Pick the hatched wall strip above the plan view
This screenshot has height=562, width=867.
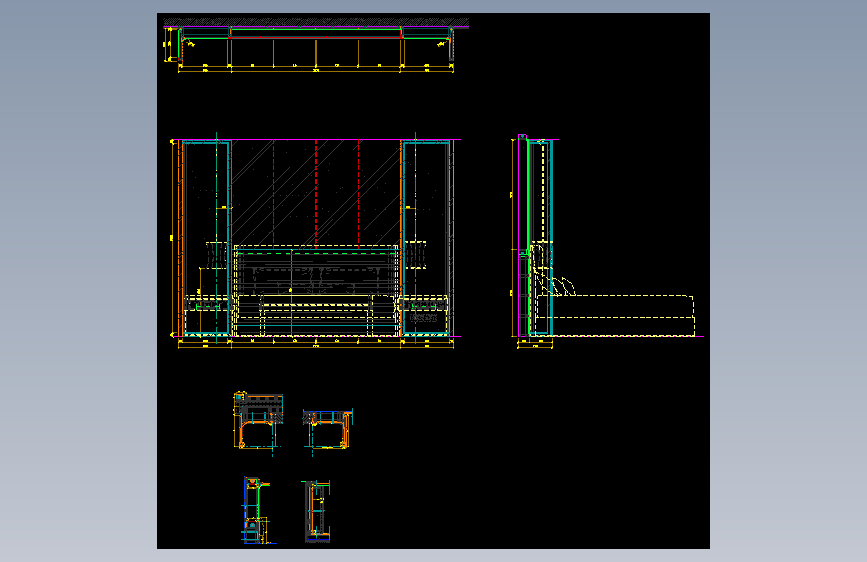click(316, 22)
